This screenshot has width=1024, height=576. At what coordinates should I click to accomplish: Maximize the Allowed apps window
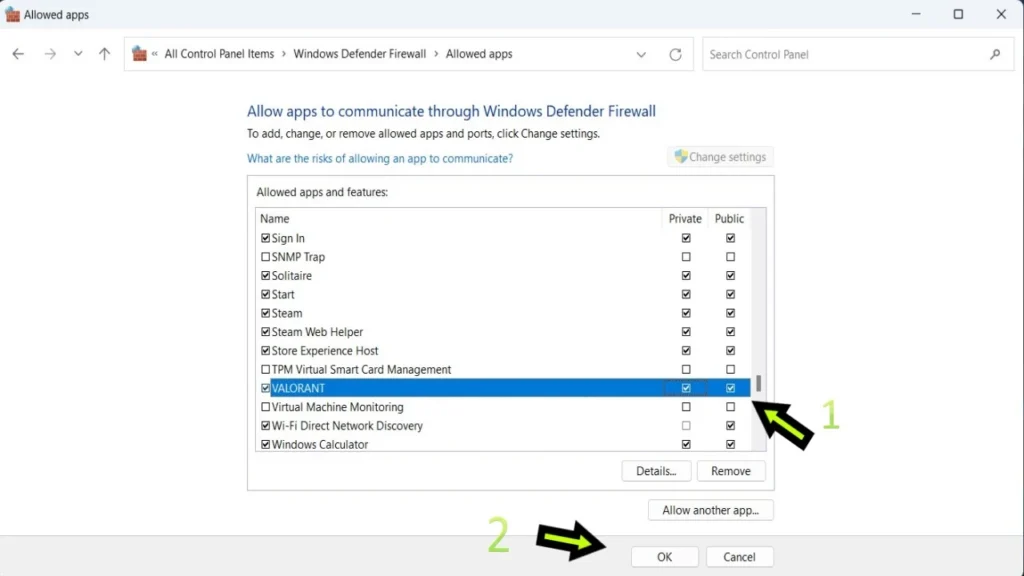[958, 14]
